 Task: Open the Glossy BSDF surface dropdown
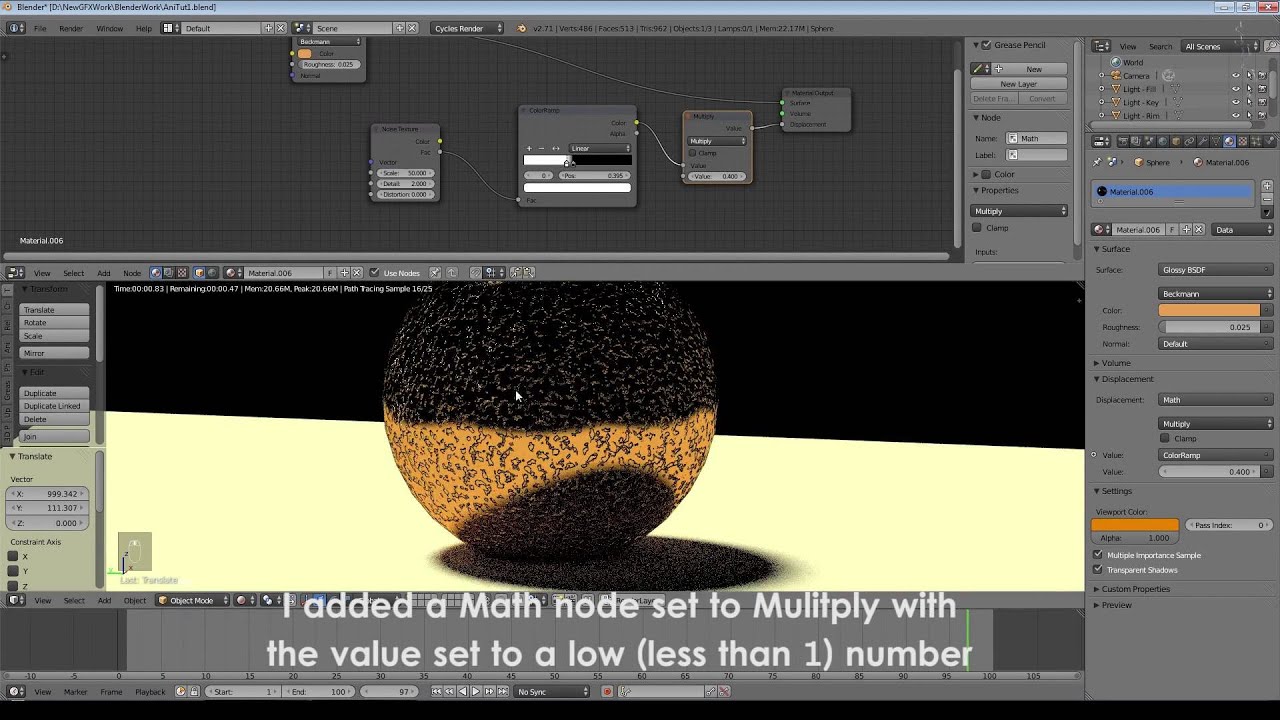point(1216,270)
